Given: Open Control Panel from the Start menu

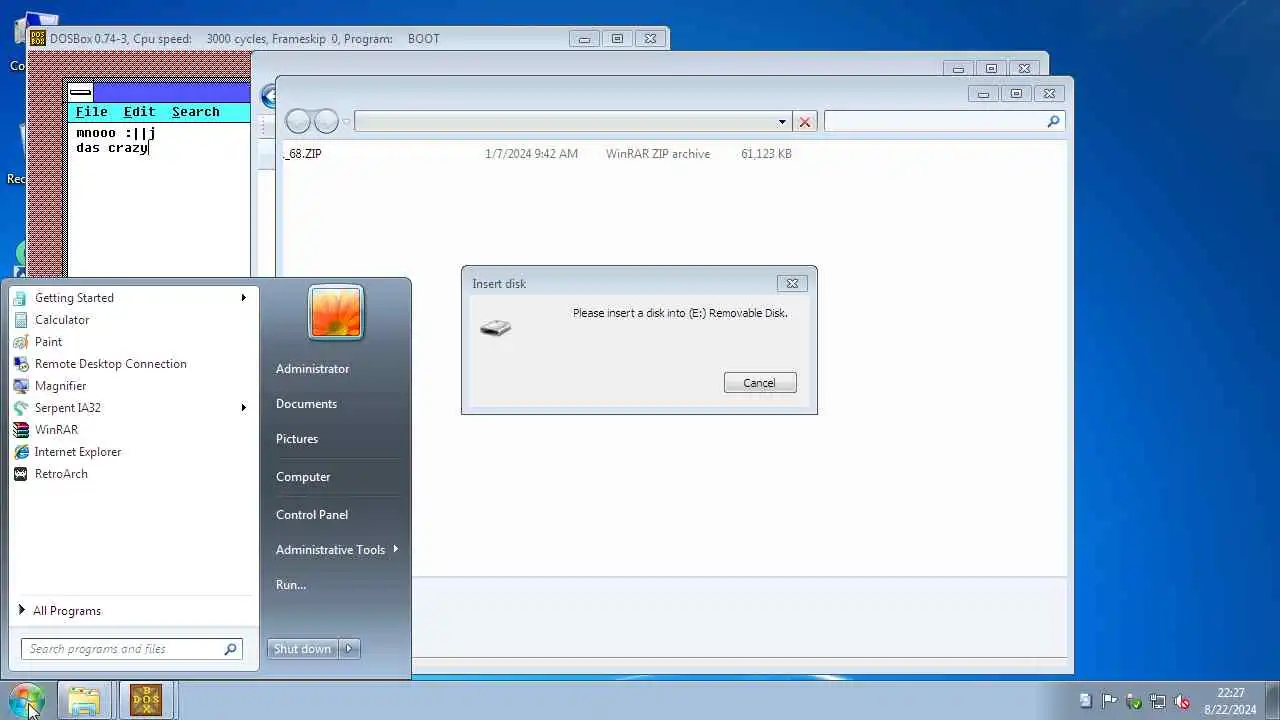Looking at the screenshot, I should [312, 514].
